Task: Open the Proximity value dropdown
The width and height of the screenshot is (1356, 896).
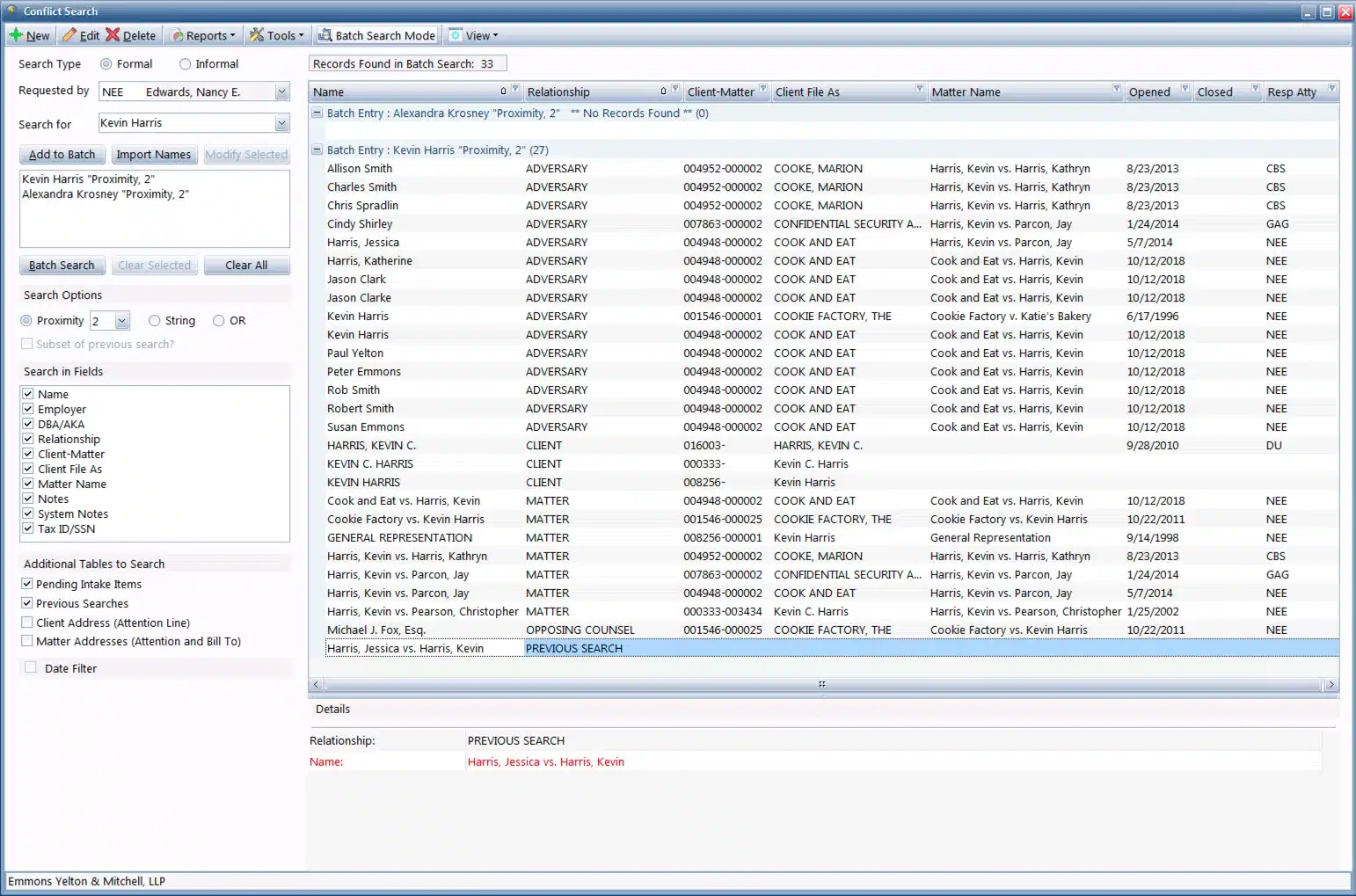Action: click(x=122, y=321)
